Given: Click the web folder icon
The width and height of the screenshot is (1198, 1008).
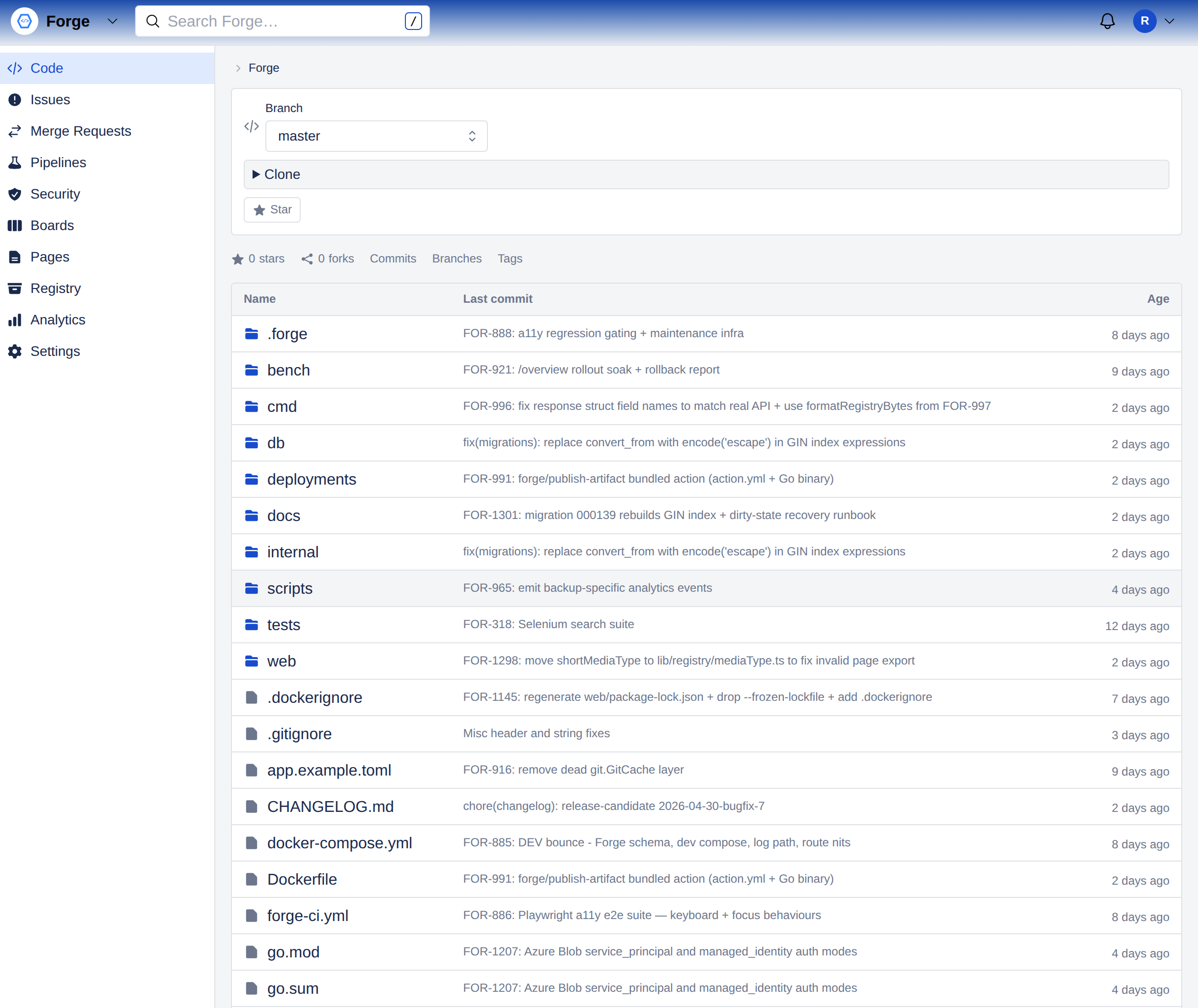Looking at the screenshot, I should tap(252, 661).
